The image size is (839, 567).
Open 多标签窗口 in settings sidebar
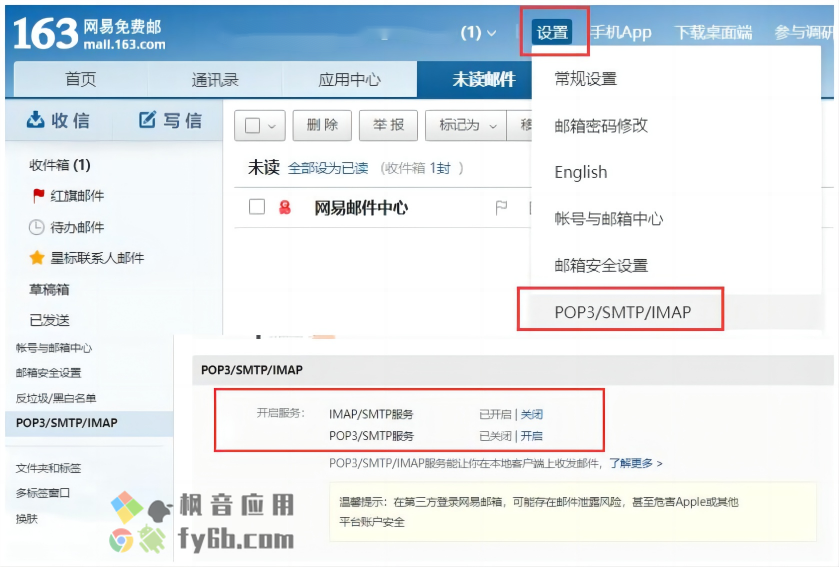click(42, 493)
